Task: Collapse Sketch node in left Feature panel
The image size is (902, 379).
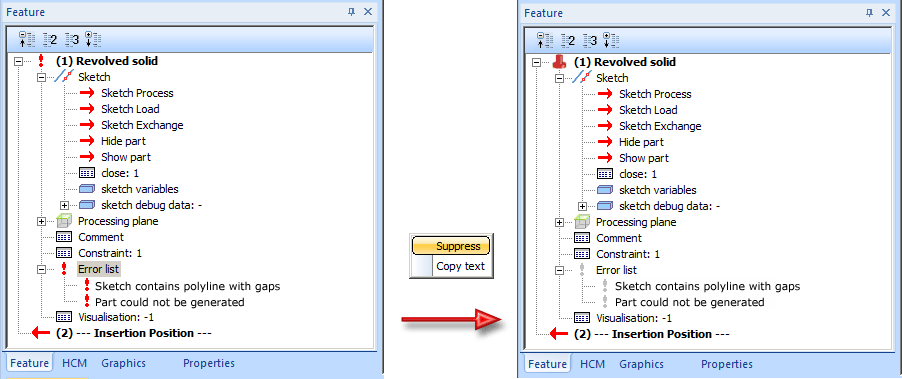Action: [41, 77]
